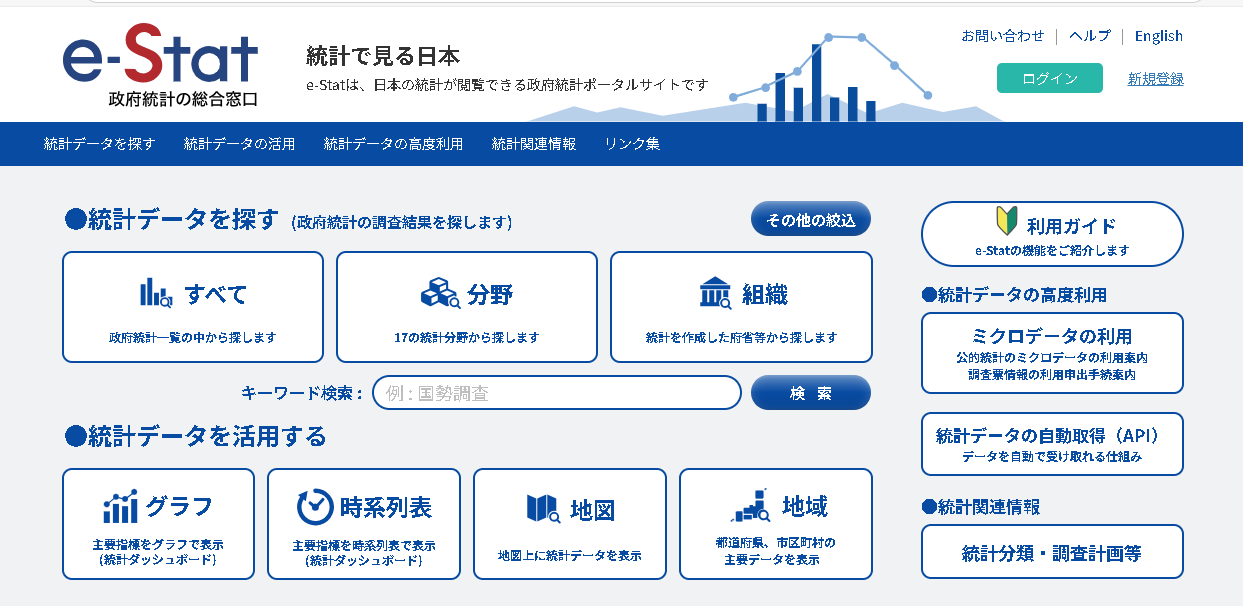The height and width of the screenshot is (606, 1243).
Task: Follow the 新規登録 link
Action: (x=1156, y=79)
